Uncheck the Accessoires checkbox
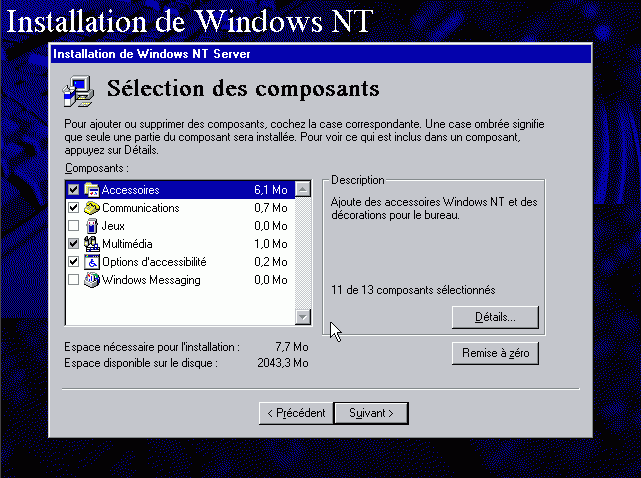Viewport: 641px width, 478px height. (x=74, y=190)
